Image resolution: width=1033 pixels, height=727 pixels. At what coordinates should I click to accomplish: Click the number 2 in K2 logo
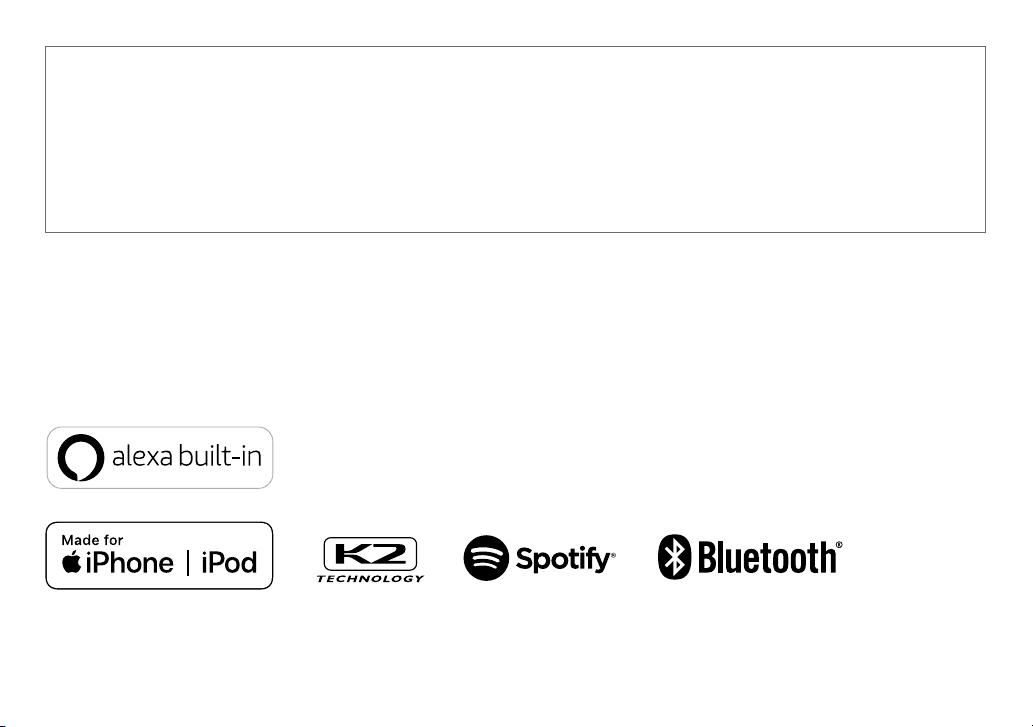click(393, 554)
